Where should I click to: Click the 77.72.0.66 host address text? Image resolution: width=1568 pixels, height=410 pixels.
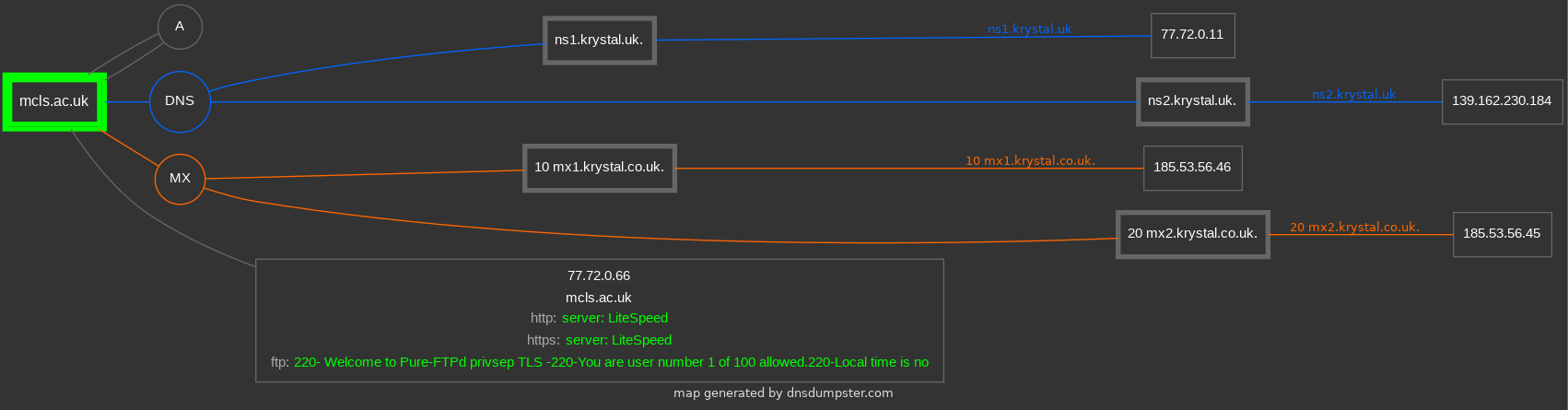click(x=599, y=275)
